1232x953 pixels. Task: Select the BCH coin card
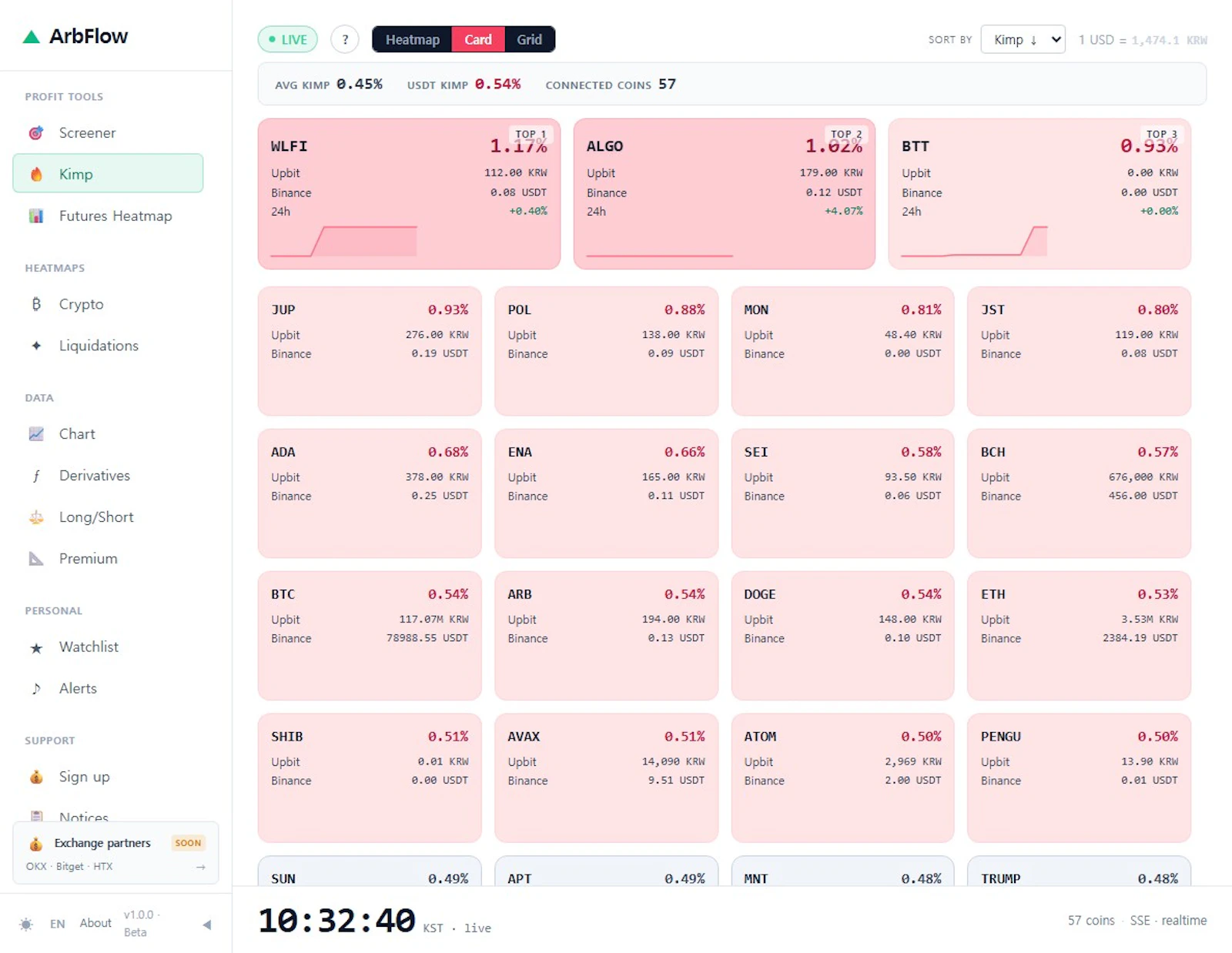[1079, 493]
